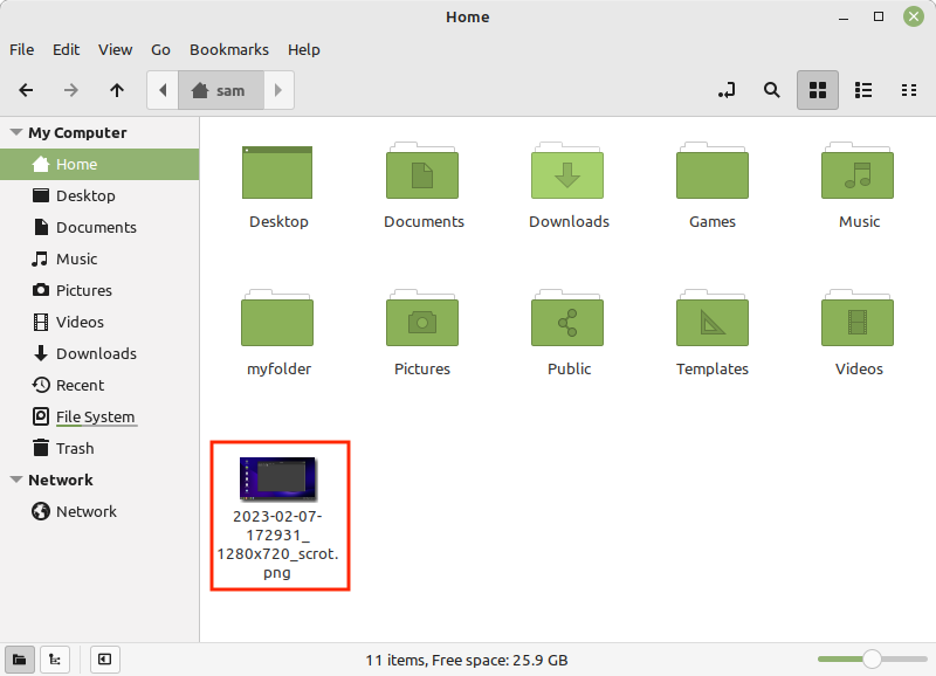This screenshot has height=676, width=936.
Task: Switch to list view
Action: [863, 90]
